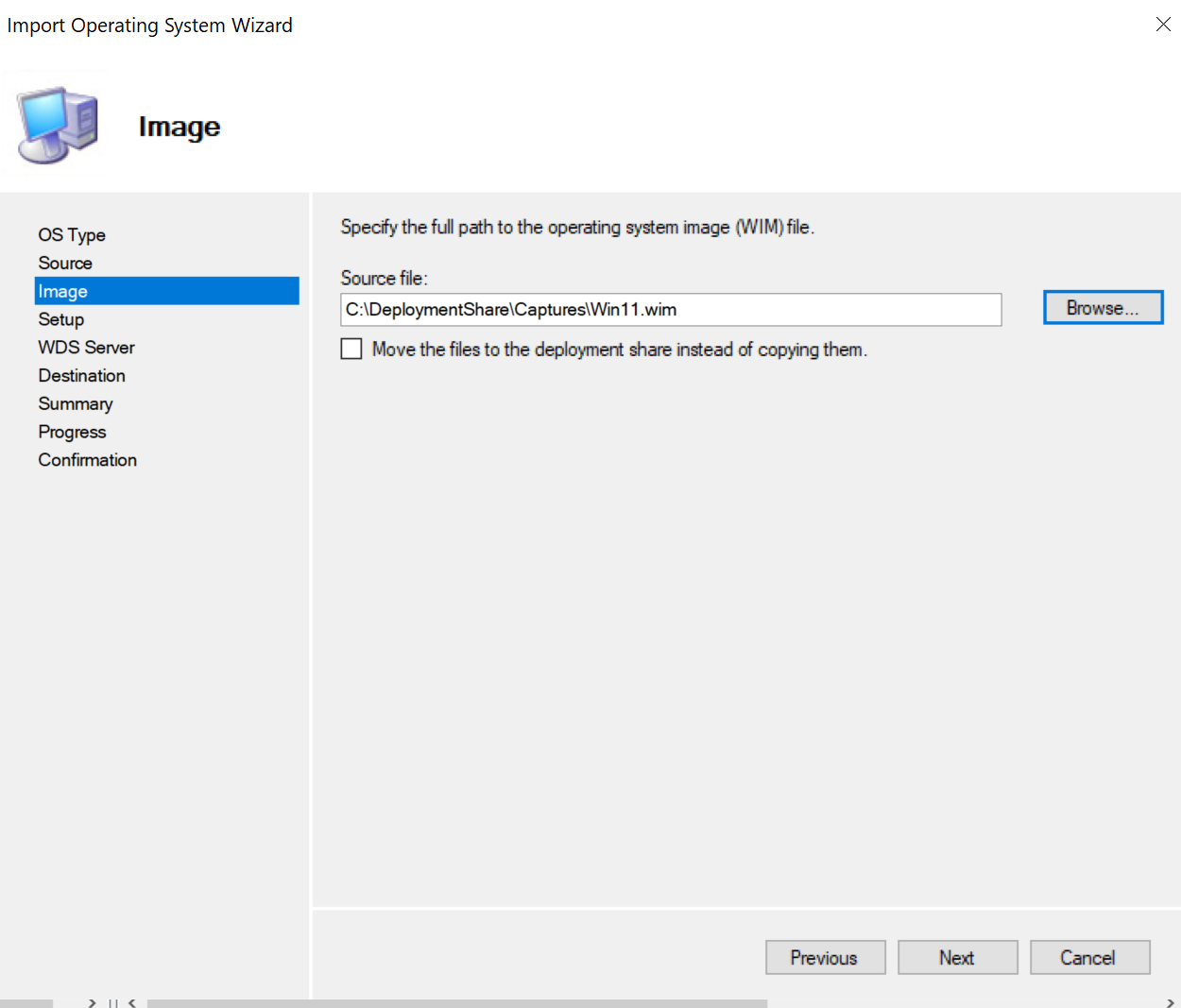Image resolution: width=1181 pixels, height=1008 pixels.
Task: Select the WDS Server step
Action: click(x=86, y=347)
